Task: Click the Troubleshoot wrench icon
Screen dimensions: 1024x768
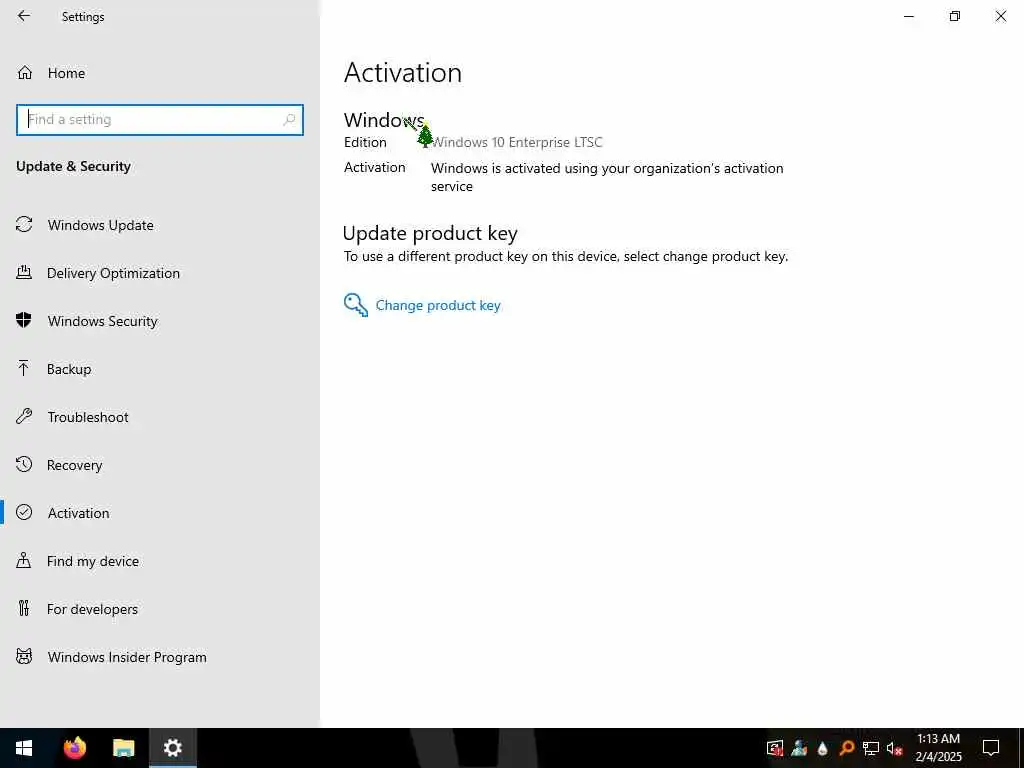Action: [24, 416]
